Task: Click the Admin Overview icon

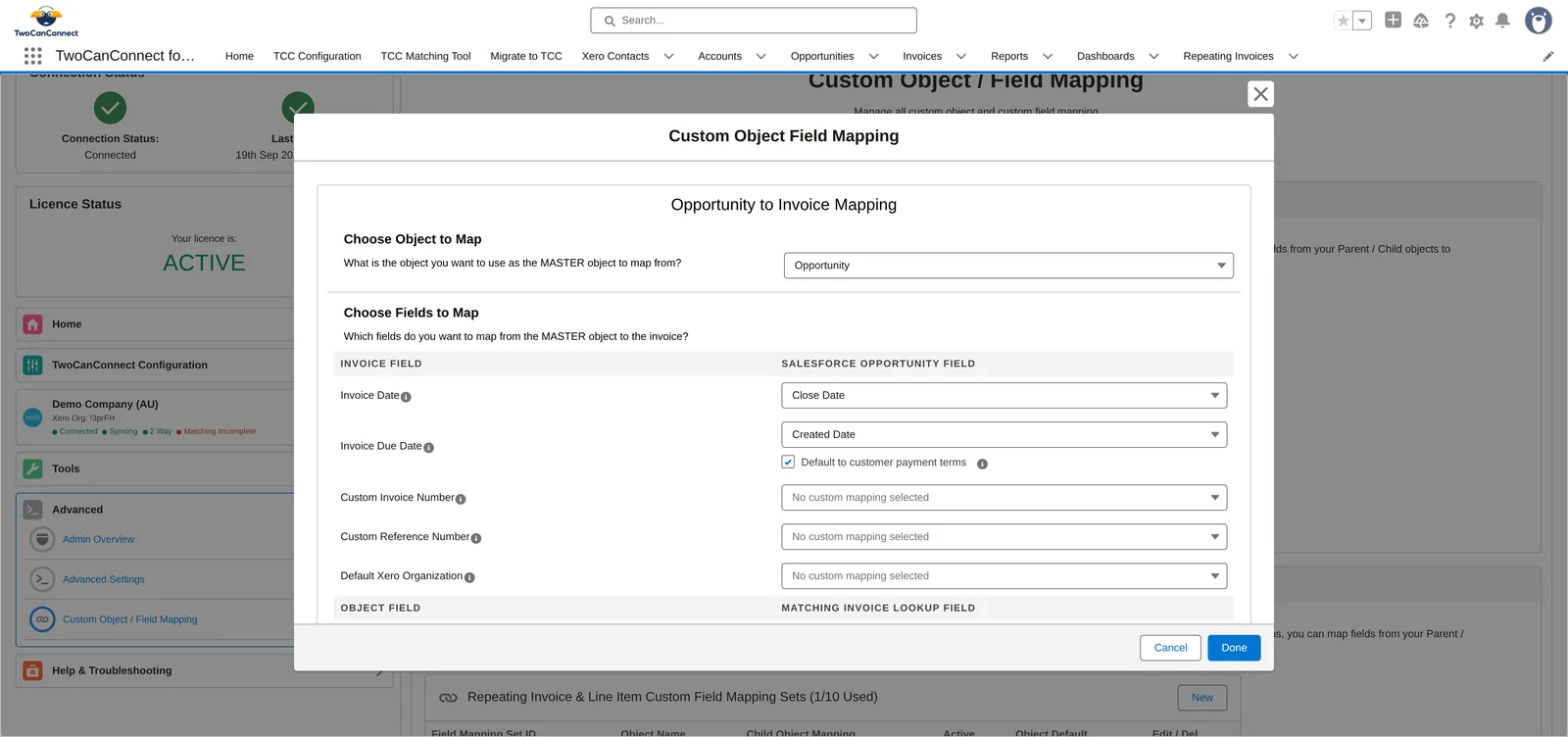Action: click(42, 539)
